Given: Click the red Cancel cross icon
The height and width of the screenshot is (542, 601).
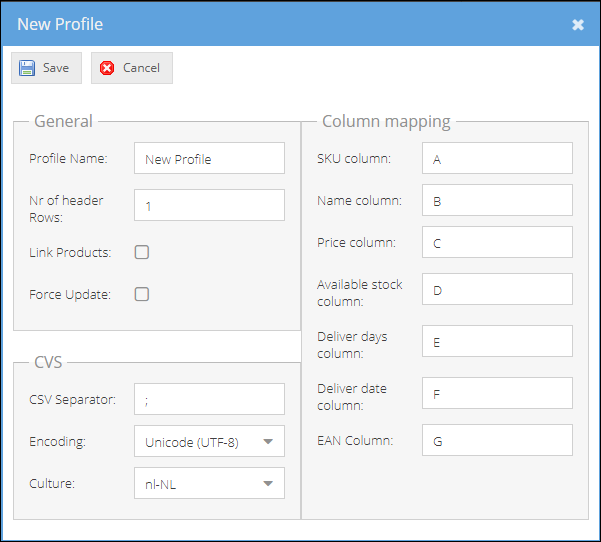Looking at the screenshot, I should pos(107,68).
